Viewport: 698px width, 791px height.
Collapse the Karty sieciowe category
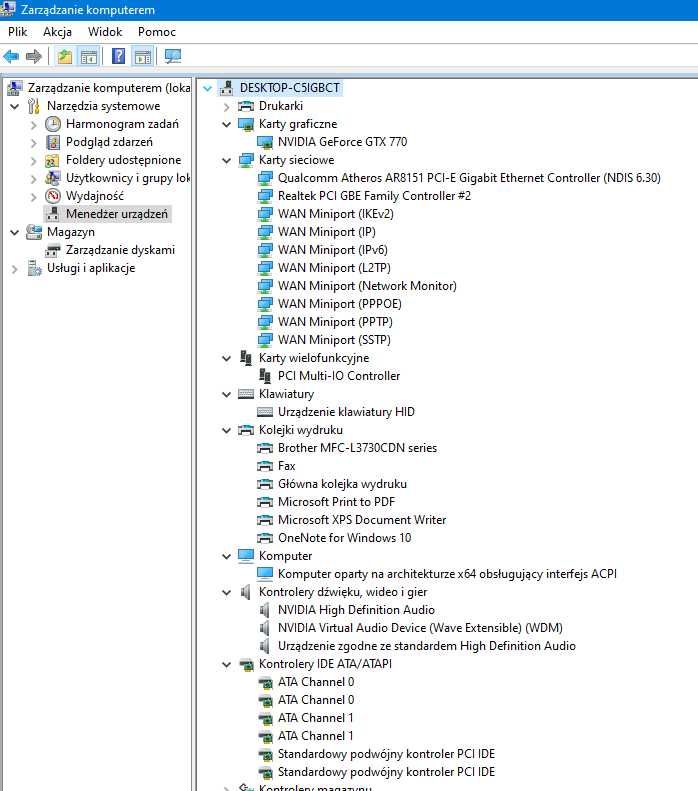[226, 160]
